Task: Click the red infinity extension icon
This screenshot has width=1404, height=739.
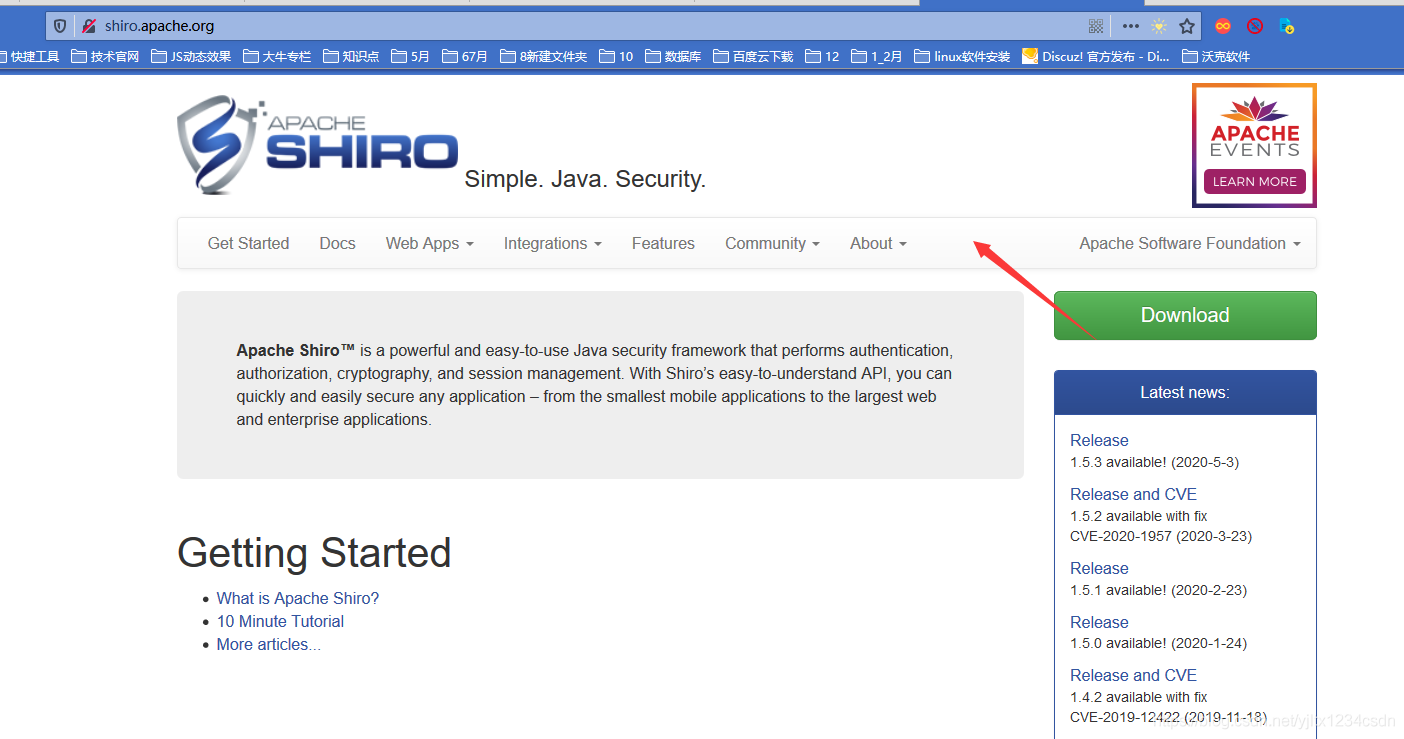Action: click(x=1222, y=26)
